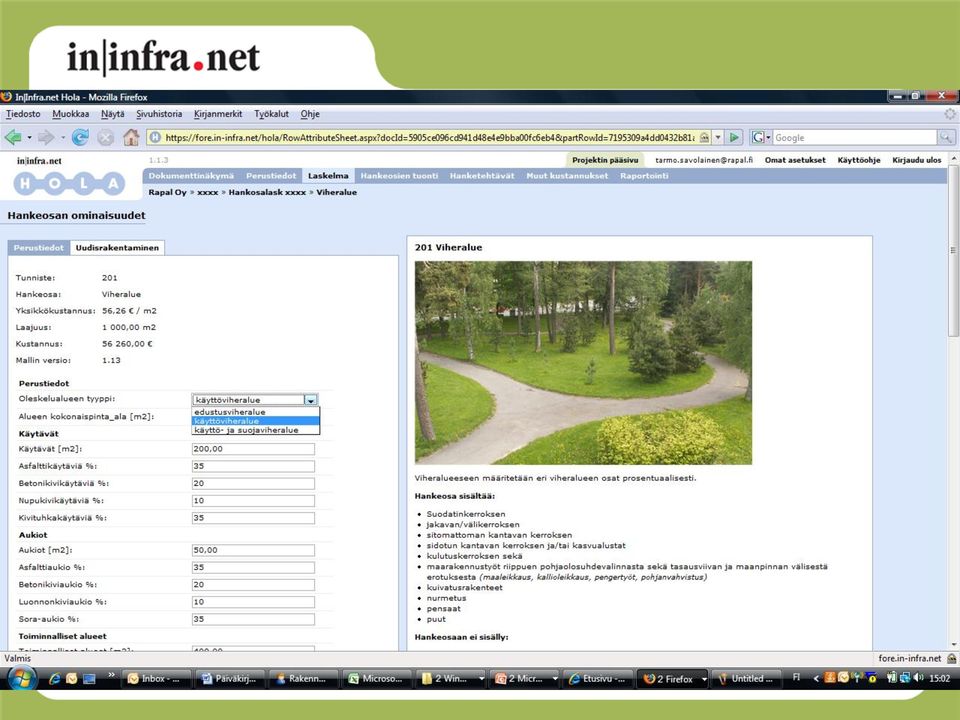Click the 201 Viheralue park photo

583,362
